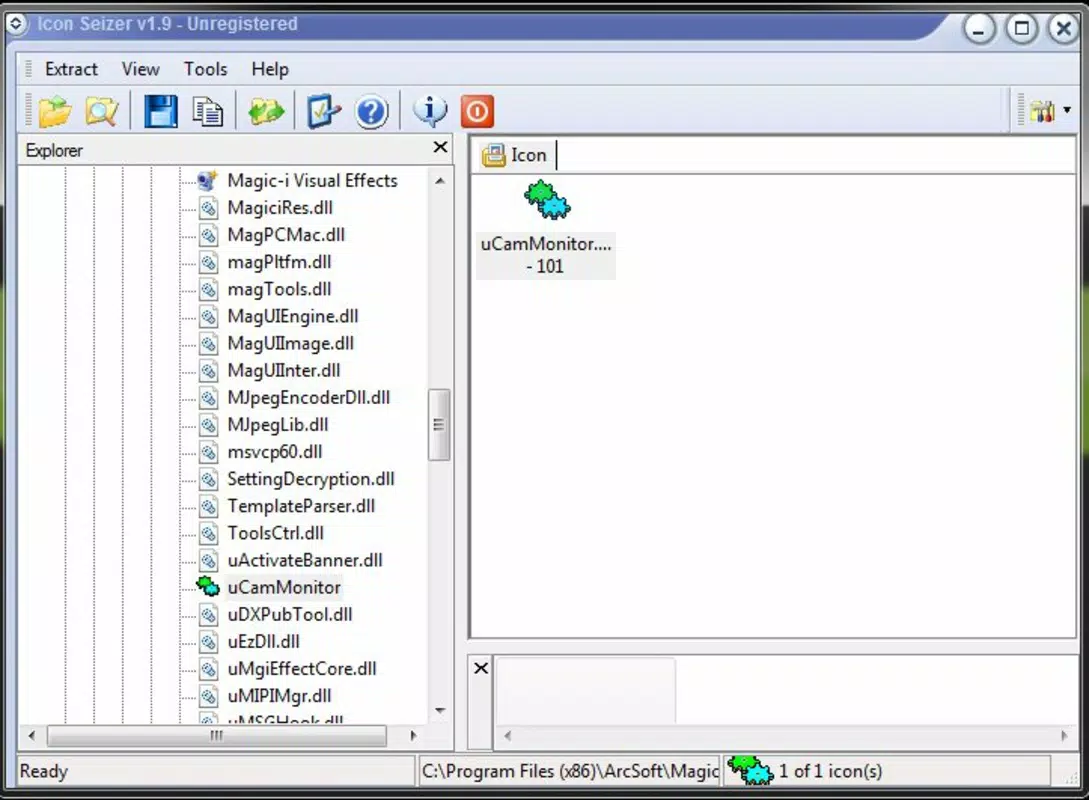Select magPltfm.dll in the tree
This screenshot has height=800, width=1089.
click(279, 262)
